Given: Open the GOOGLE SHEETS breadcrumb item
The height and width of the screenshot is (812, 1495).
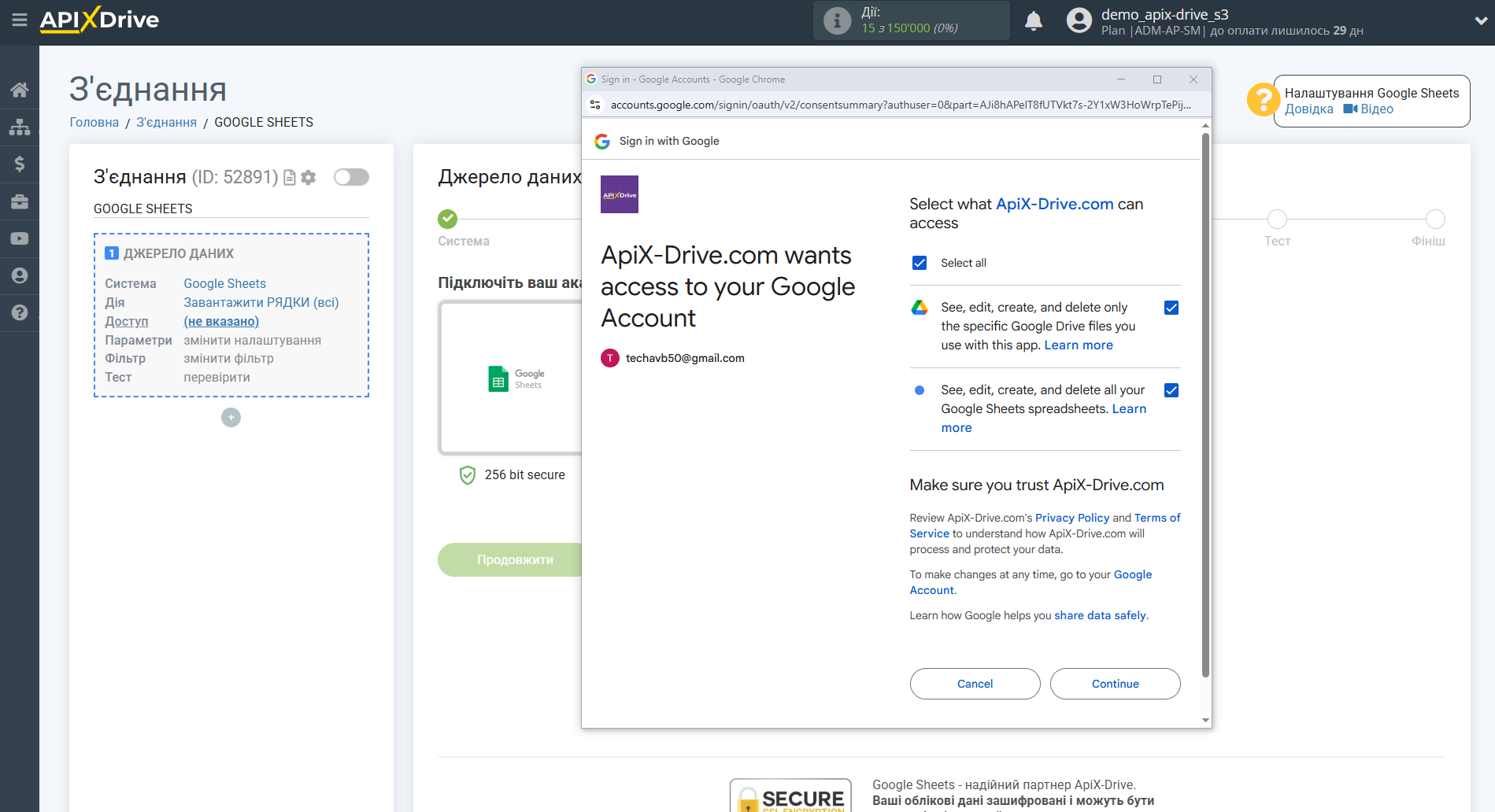Looking at the screenshot, I should [x=264, y=122].
